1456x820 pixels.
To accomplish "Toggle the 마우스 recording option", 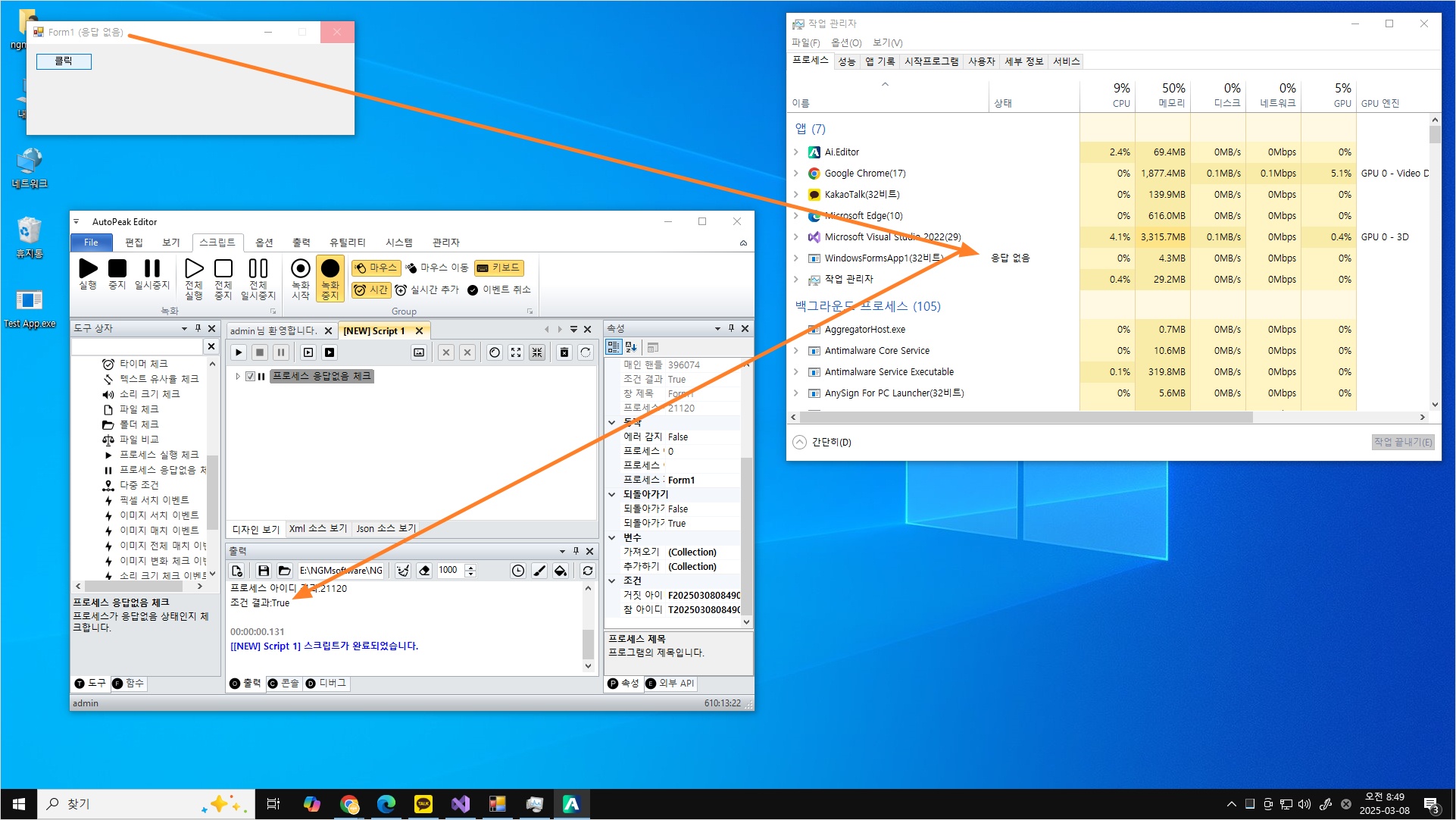I will [x=375, y=268].
